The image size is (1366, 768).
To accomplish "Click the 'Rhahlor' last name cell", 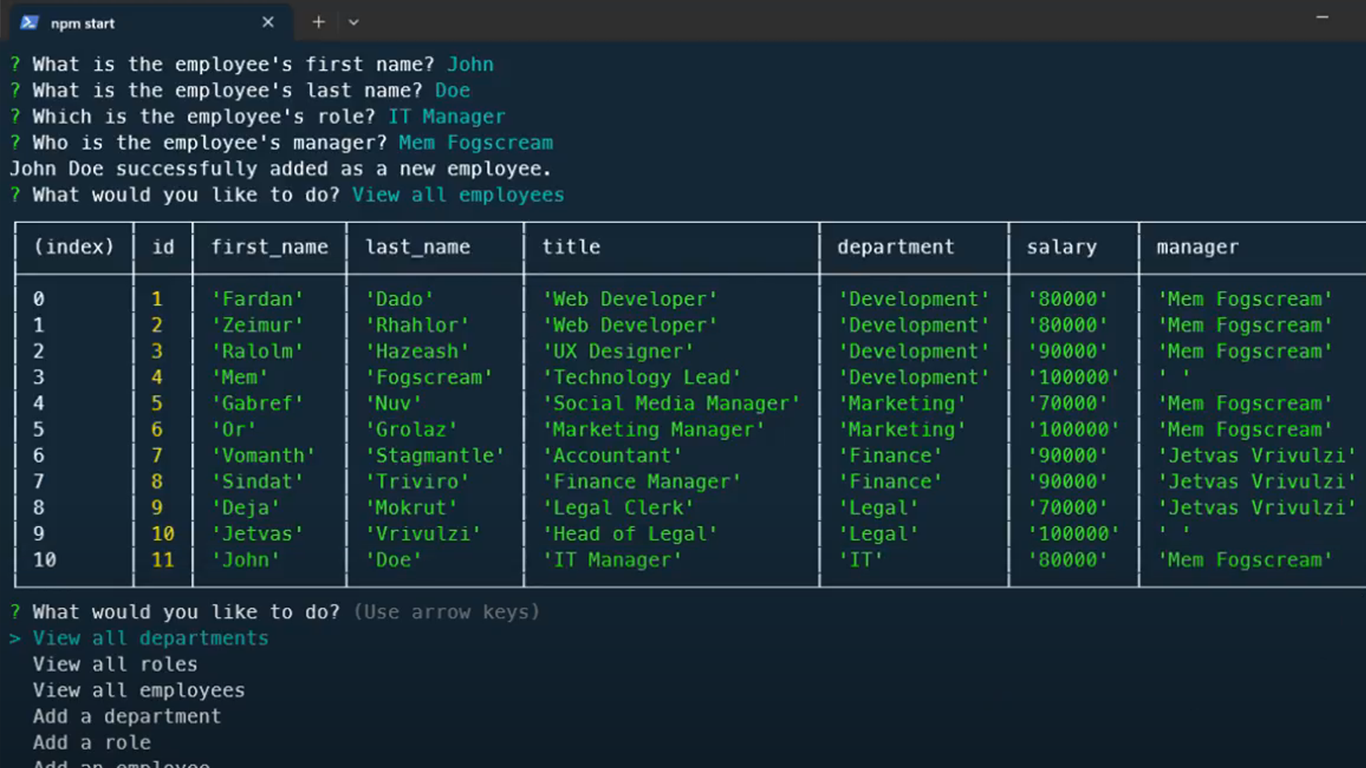I will point(417,325).
